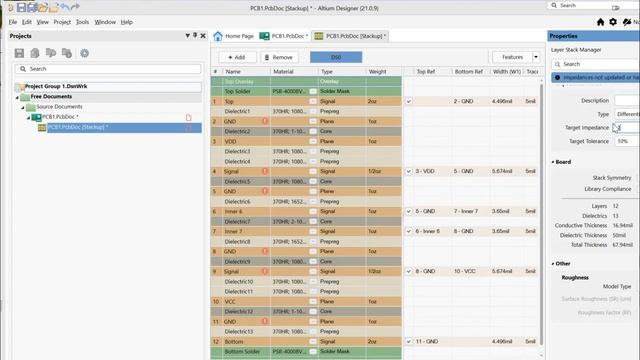Click the third Projects toolbar folder icon

pyautogui.click(x=51, y=53)
